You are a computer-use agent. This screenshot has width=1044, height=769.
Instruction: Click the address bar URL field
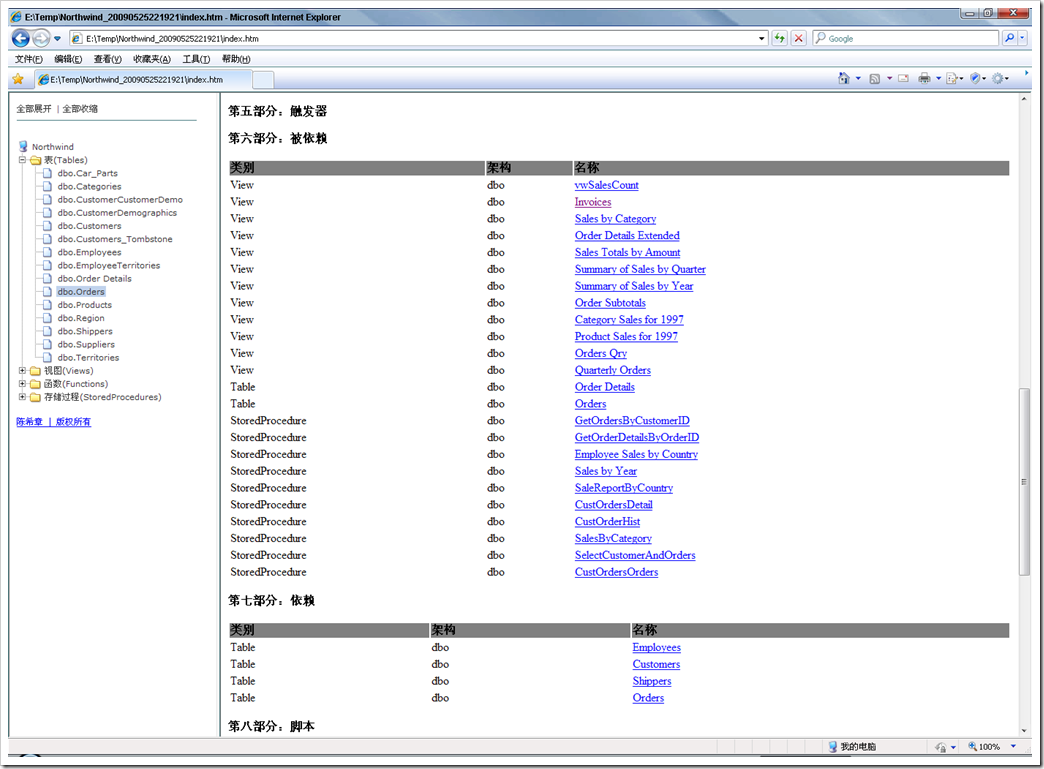[413, 39]
